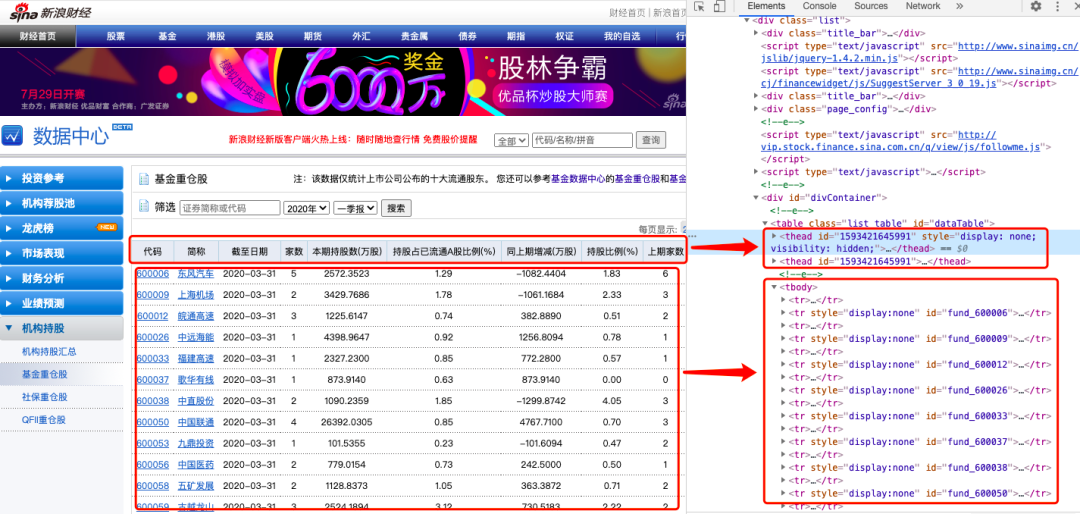Open DevTools settings gear
The height and width of the screenshot is (514, 1080).
pos(1036,6)
